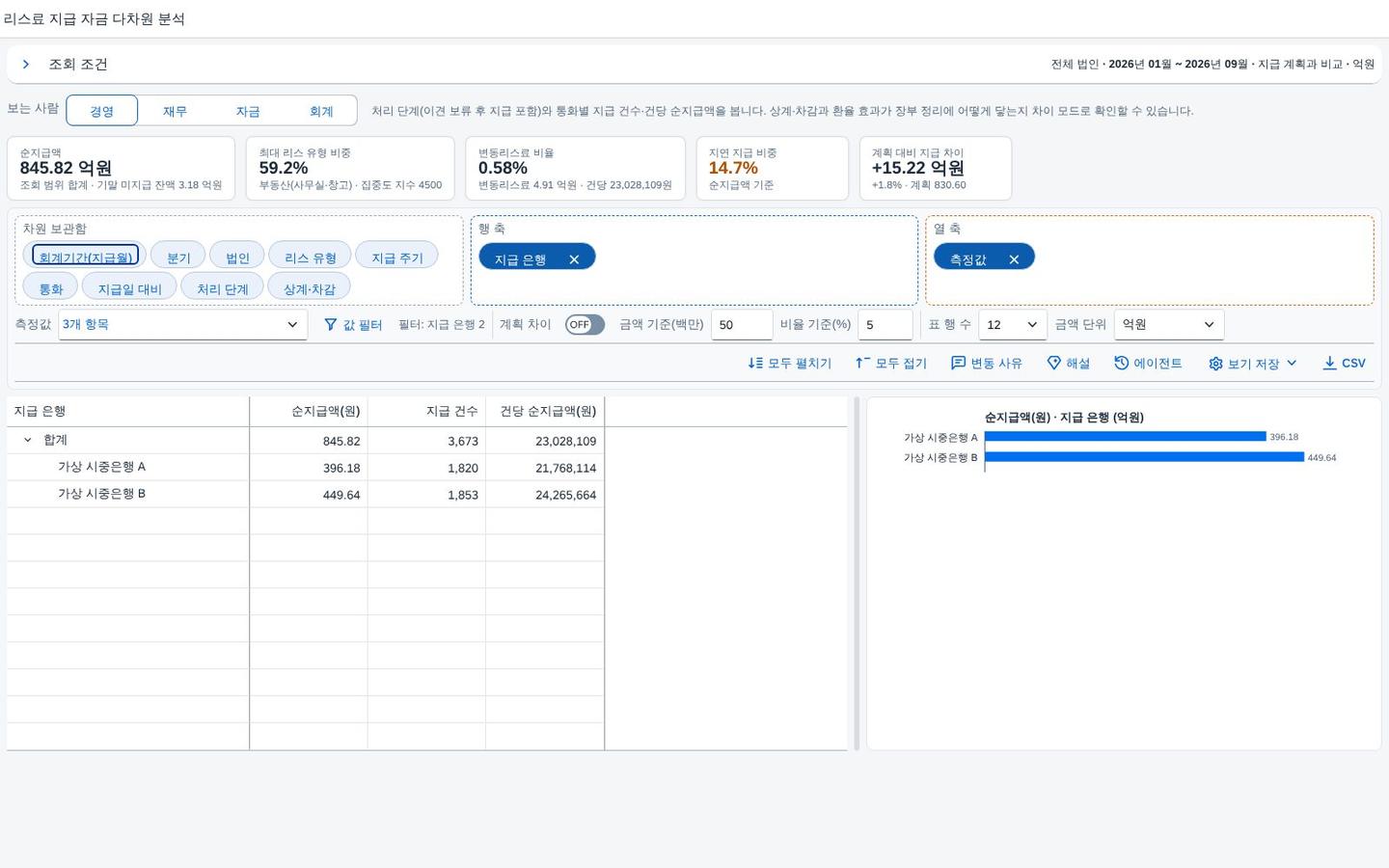Click the 가상 시중은행 B bar in the chart
This screenshot has width=1389, height=868.
pyautogui.click(x=1144, y=457)
